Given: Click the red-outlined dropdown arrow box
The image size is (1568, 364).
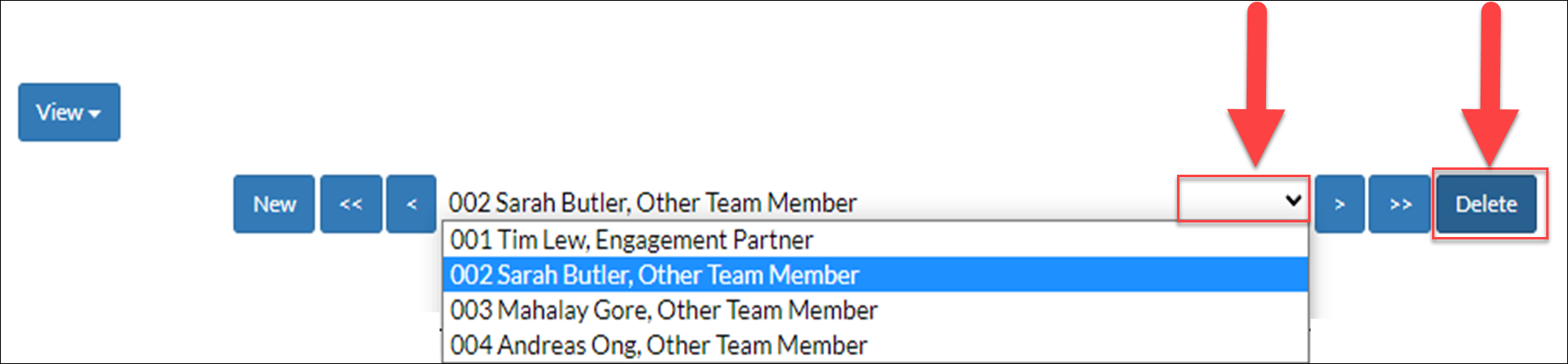Looking at the screenshot, I should coord(1243,199).
